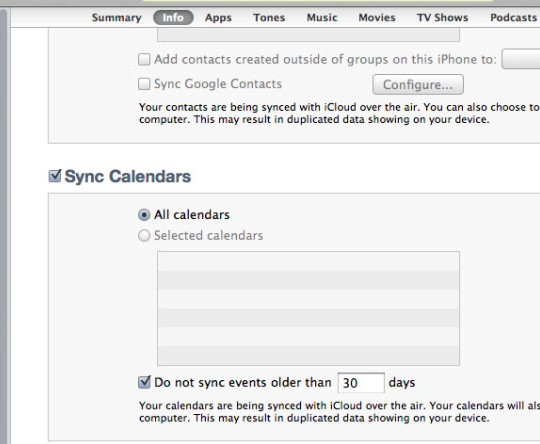Switch to the Summary tab
This screenshot has width=540, height=444.
click(116, 18)
